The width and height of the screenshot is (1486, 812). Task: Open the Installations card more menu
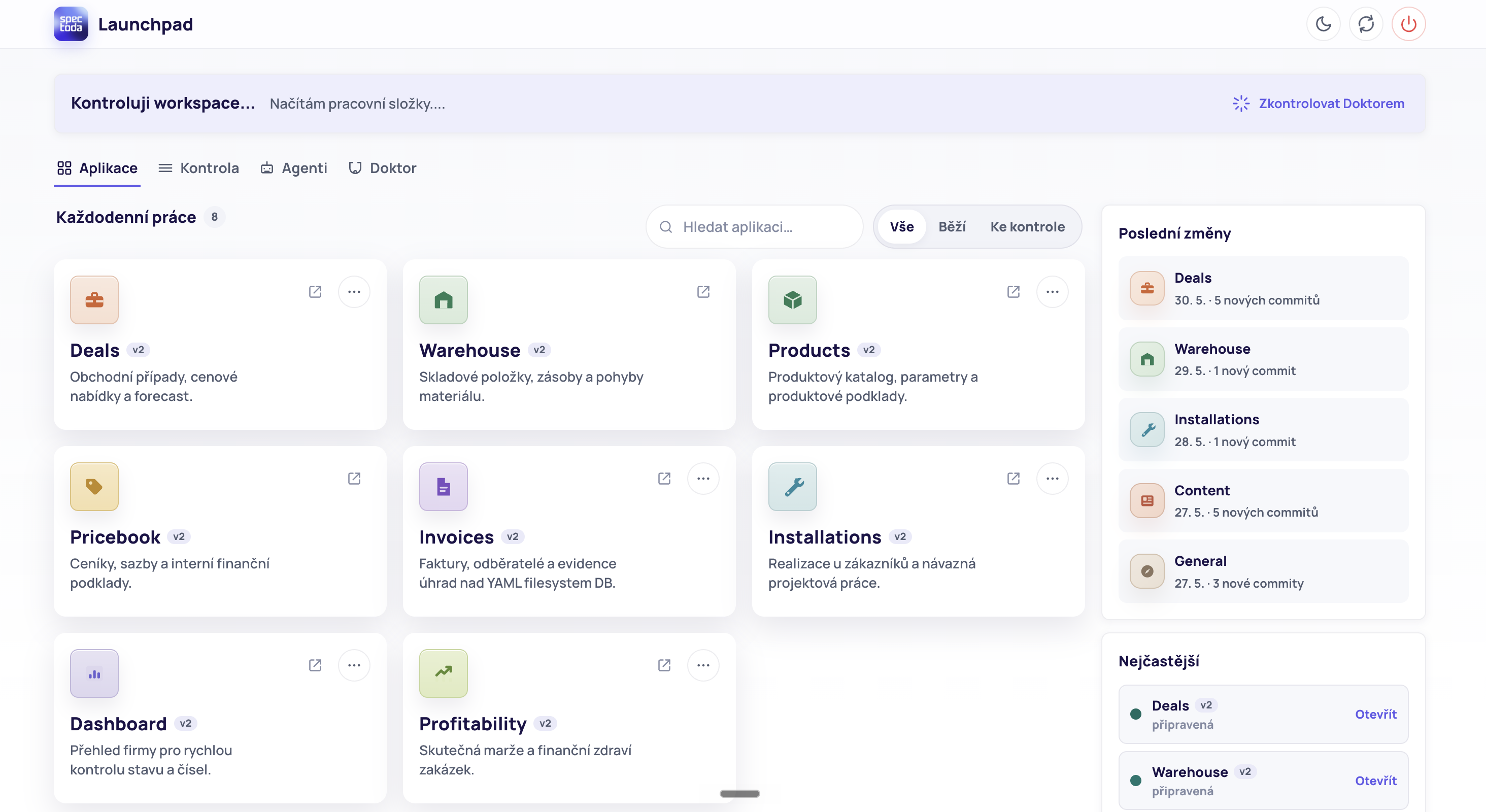(1053, 479)
